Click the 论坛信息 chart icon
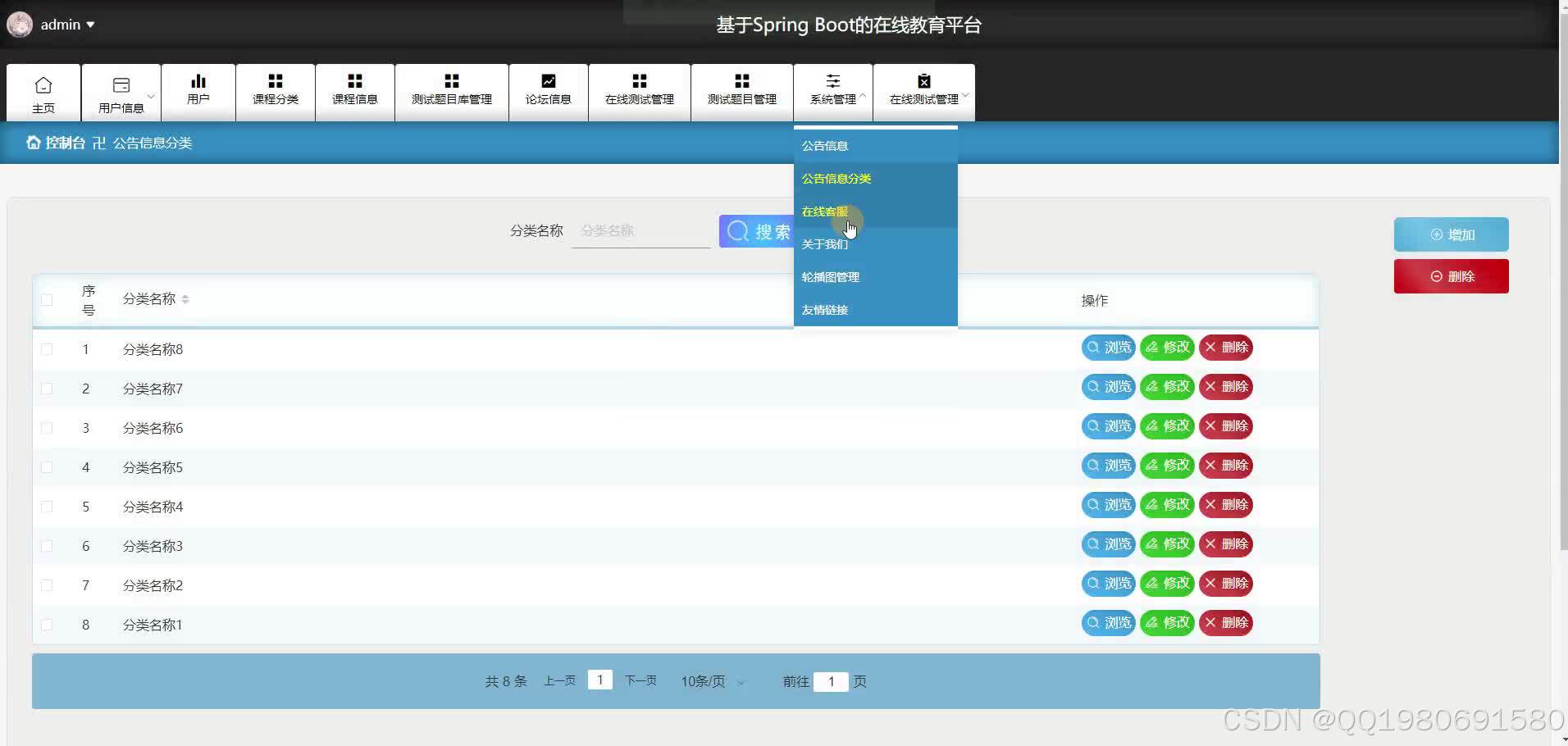Image resolution: width=1568 pixels, height=746 pixels. pos(549,81)
